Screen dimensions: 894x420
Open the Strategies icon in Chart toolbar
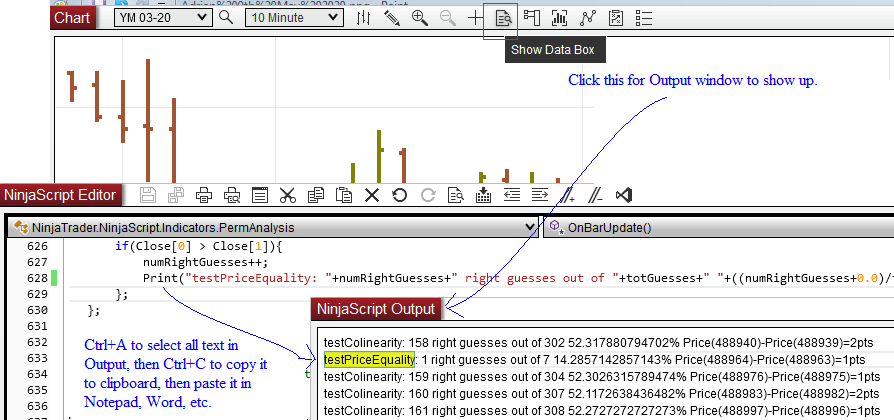point(616,18)
